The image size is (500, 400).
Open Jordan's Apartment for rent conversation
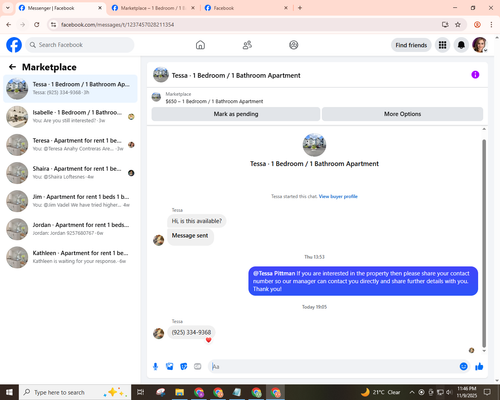click(x=70, y=229)
